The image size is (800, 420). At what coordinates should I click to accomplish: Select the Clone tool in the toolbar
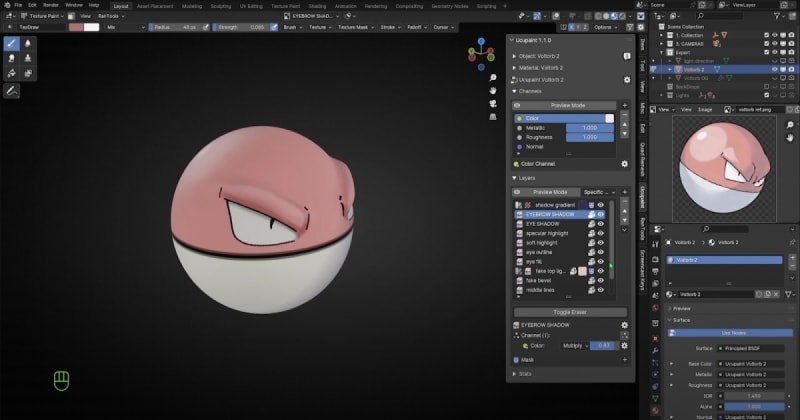(x=27, y=58)
